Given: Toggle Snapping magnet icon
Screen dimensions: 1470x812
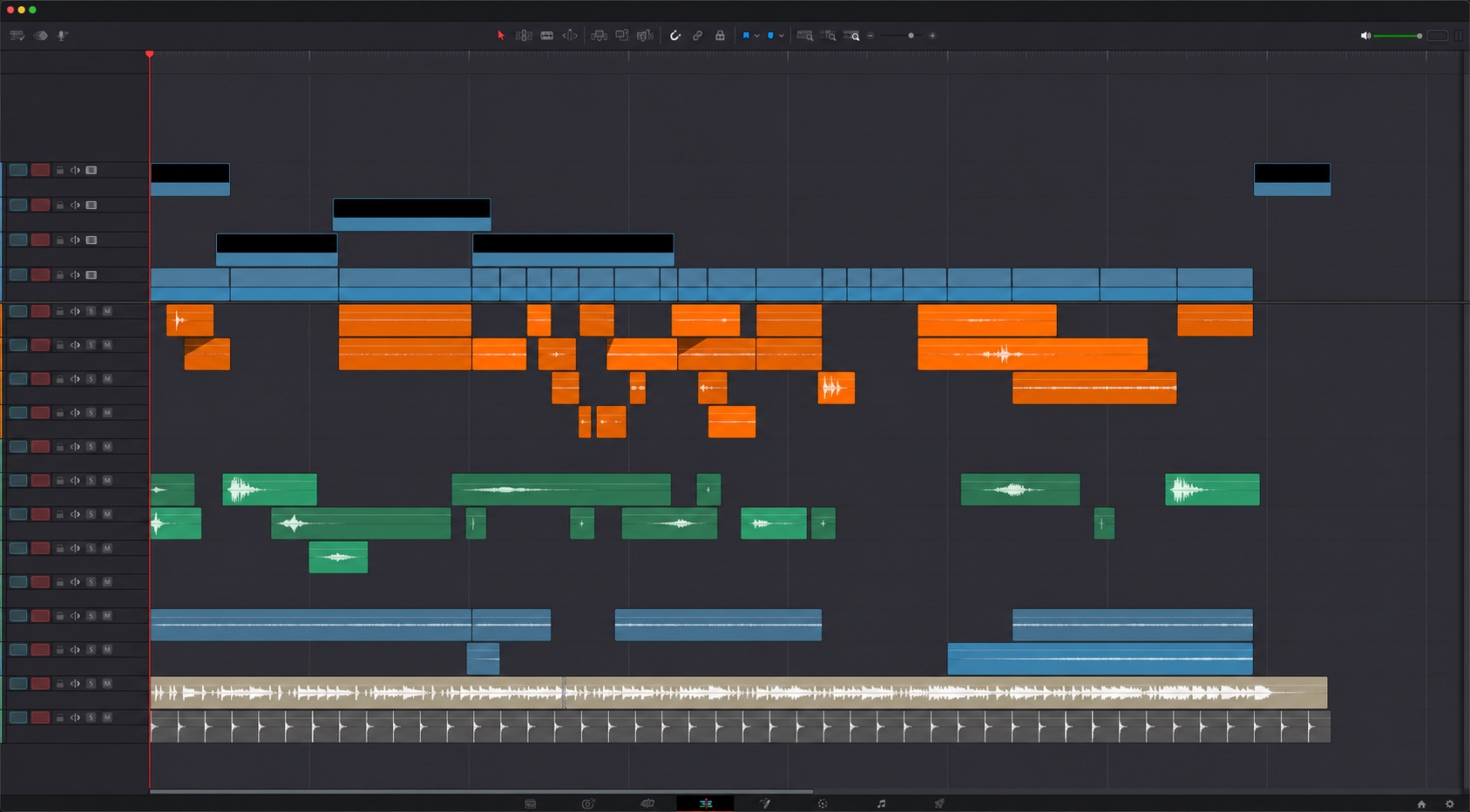Looking at the screenshot, I should (675, 36).
